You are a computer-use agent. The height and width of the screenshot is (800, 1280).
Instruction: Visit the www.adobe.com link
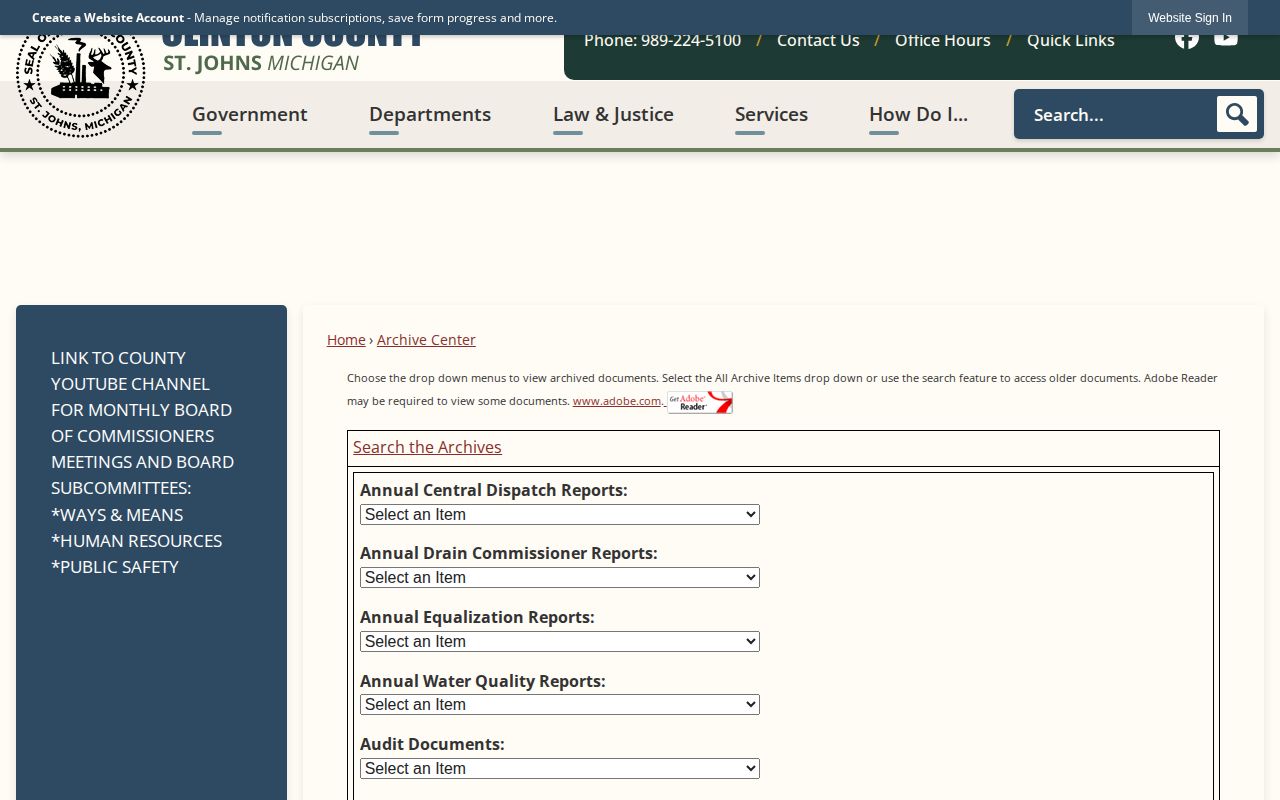point(617,401)
